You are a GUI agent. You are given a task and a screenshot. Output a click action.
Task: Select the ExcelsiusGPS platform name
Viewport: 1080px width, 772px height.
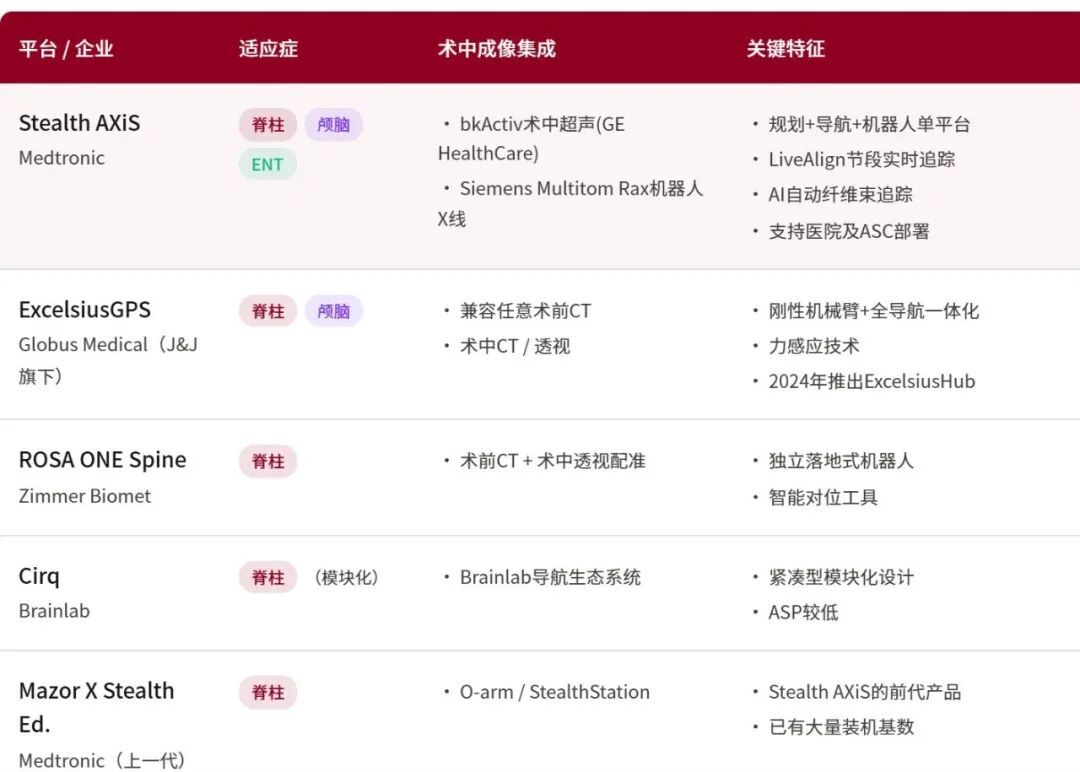coord(84,309)
